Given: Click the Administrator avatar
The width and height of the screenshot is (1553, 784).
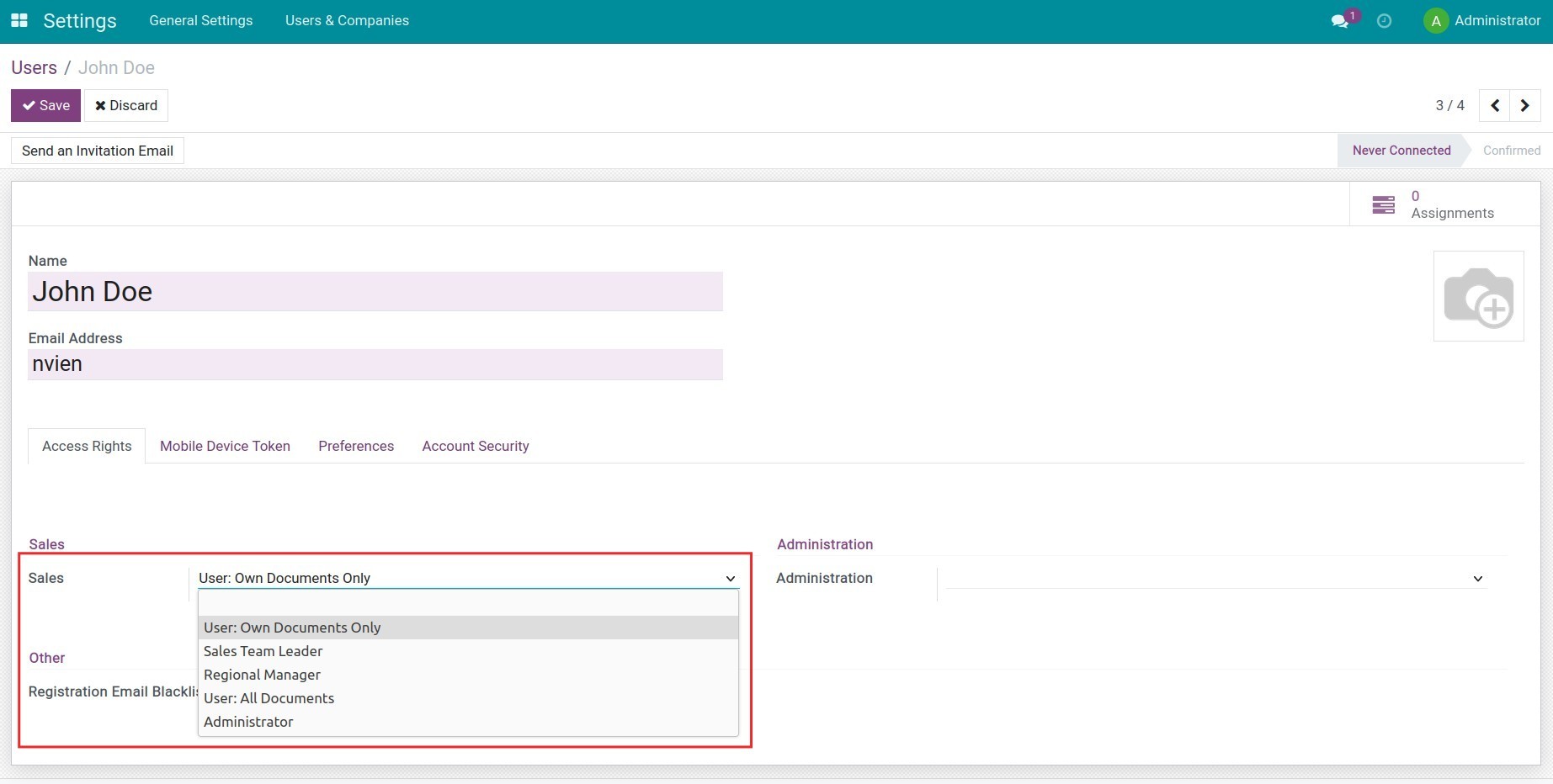Looking at the screenshot, I should pos(1436,20).
